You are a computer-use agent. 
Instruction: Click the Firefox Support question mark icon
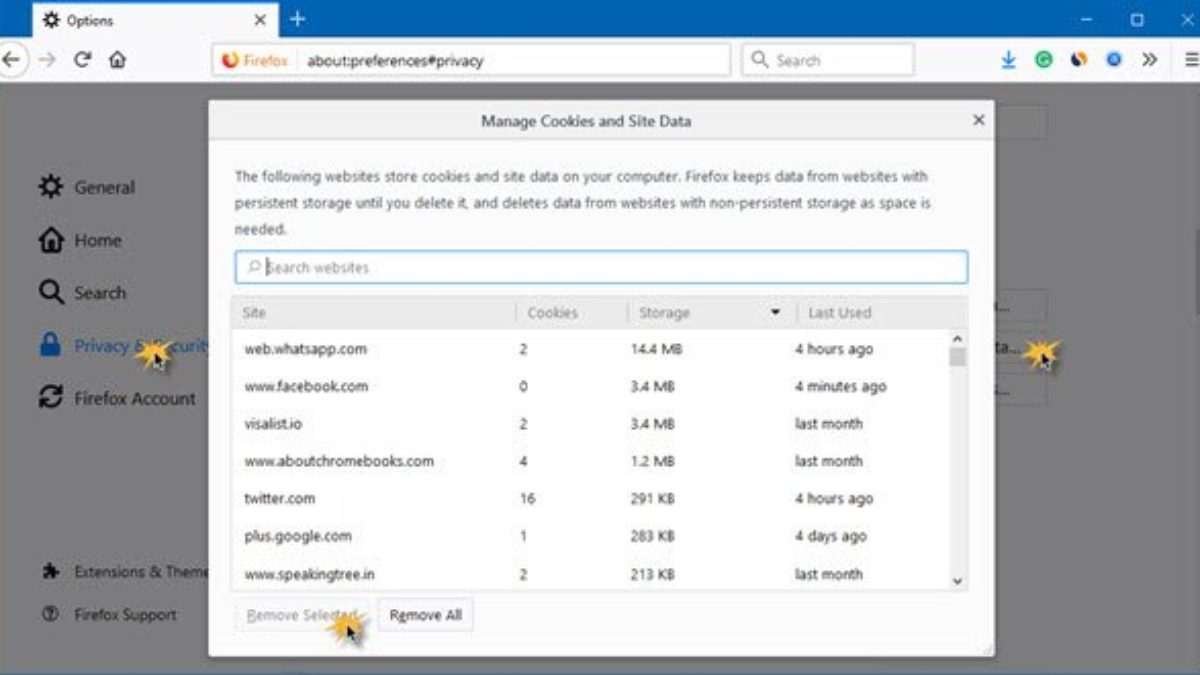50,615
